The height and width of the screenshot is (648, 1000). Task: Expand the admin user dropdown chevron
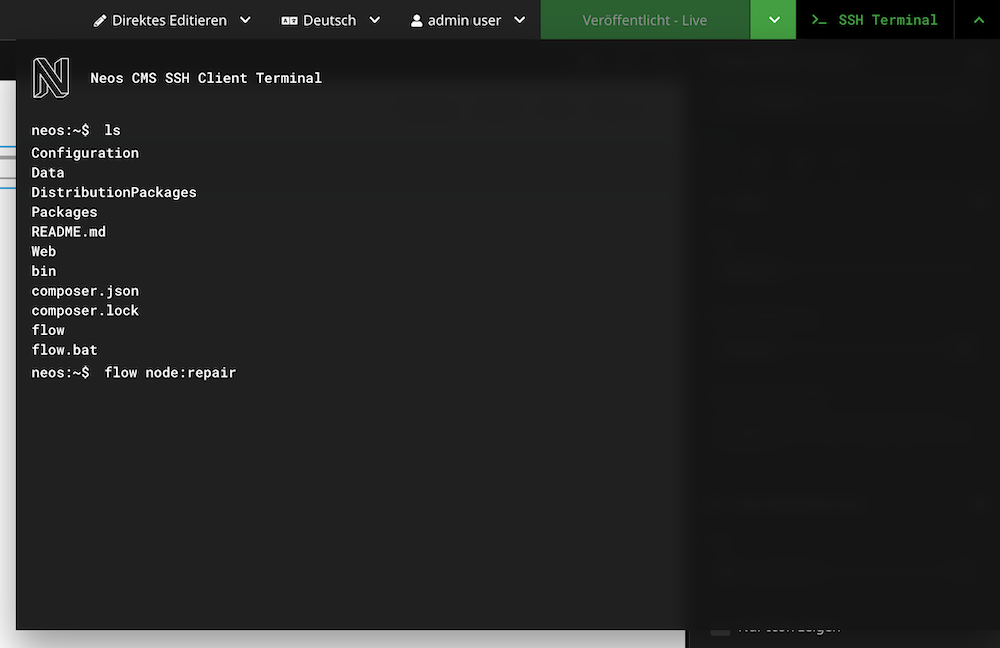(520, 20)
